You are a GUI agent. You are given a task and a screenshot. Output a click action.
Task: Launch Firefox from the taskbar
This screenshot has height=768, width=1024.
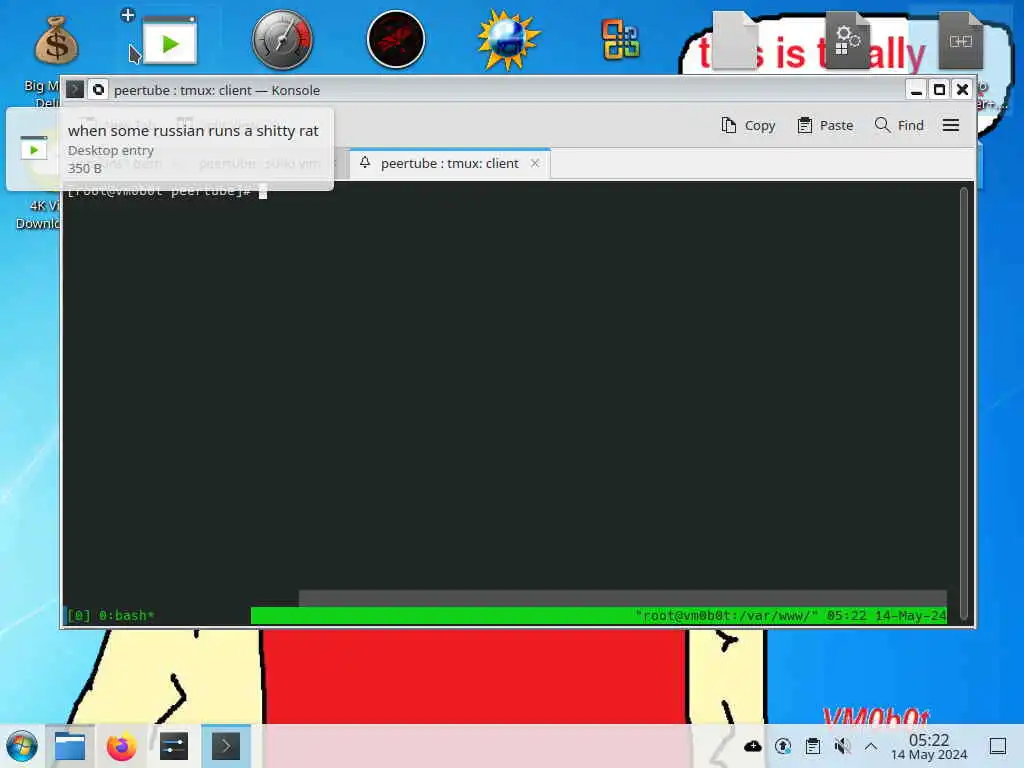121,746
